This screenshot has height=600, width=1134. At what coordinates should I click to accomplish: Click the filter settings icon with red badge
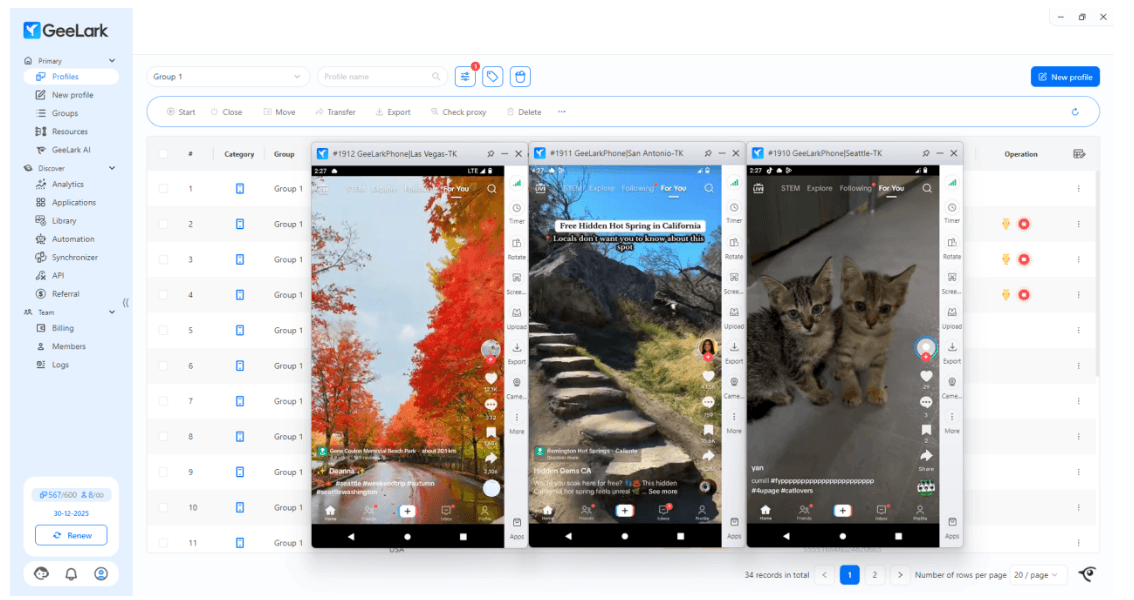(465, 77)
